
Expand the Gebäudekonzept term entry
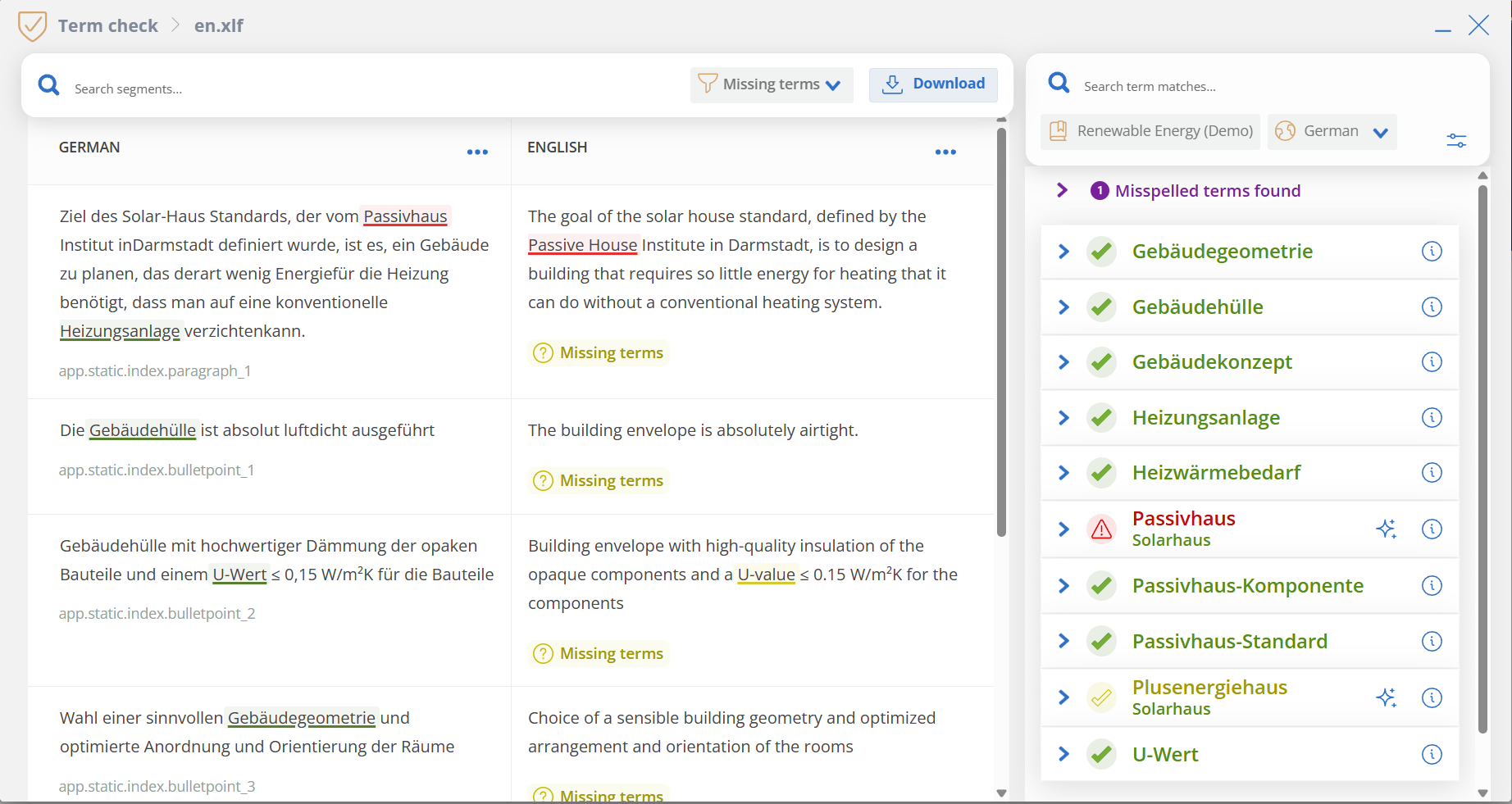coord(1063,362)
